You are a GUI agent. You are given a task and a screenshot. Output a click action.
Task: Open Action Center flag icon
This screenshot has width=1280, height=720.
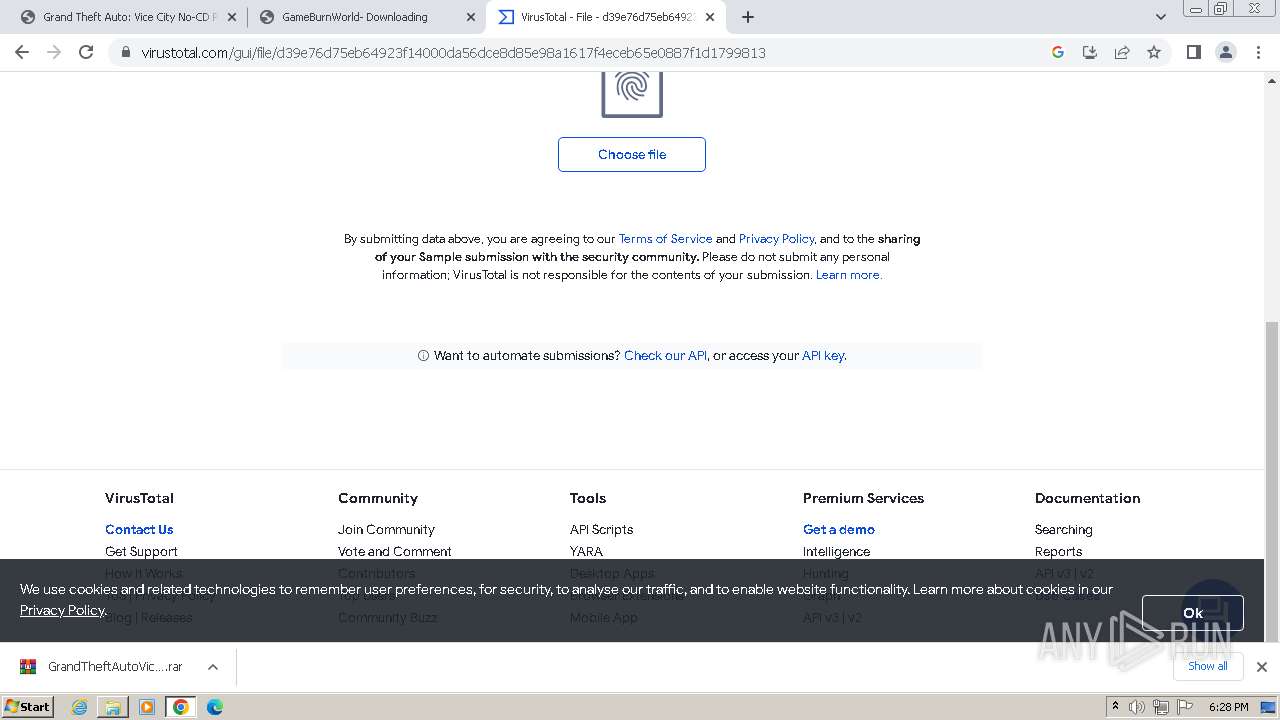pyautogui.click(x=1184, y=707)
